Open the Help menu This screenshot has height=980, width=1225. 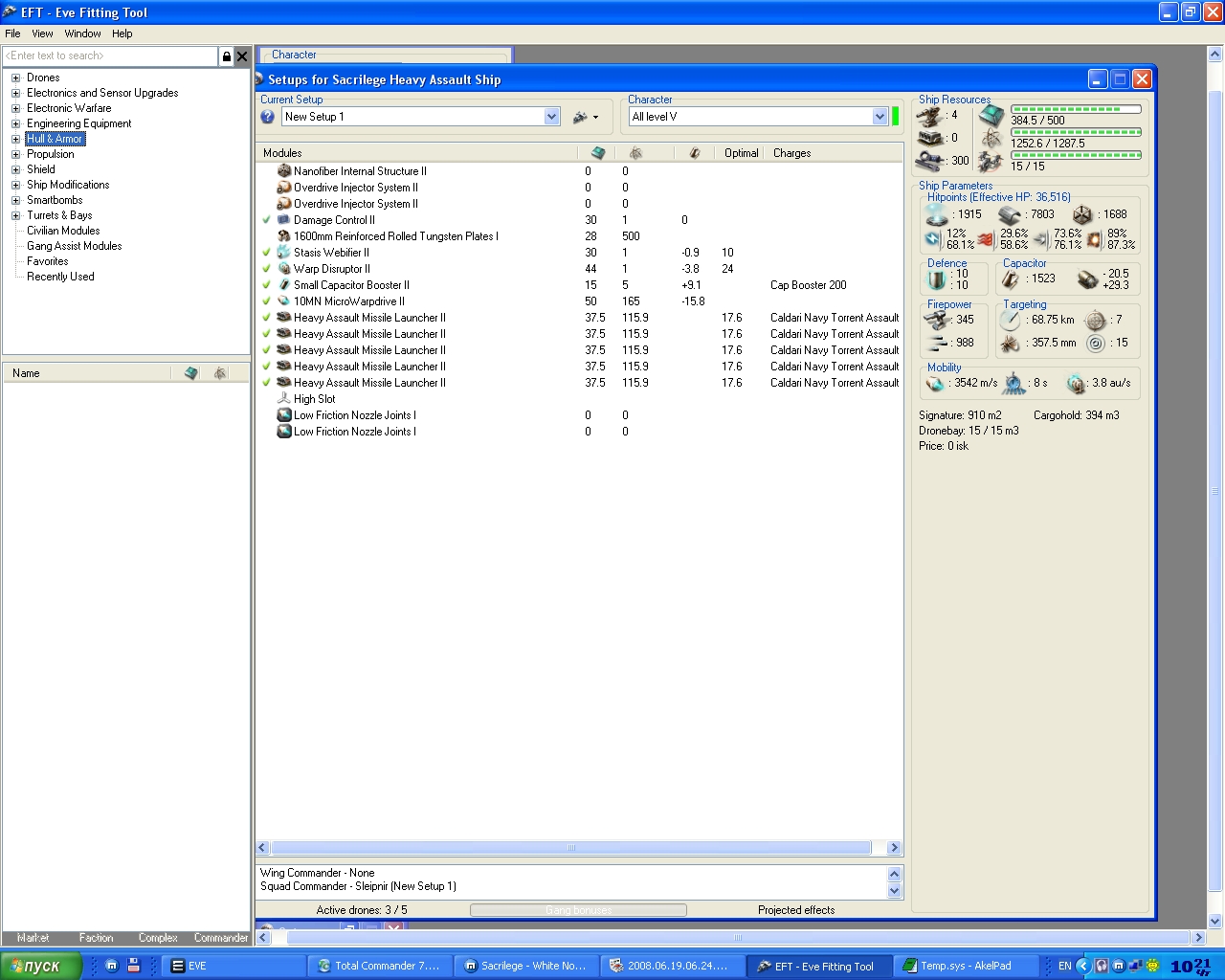click(x=122, y=33)
